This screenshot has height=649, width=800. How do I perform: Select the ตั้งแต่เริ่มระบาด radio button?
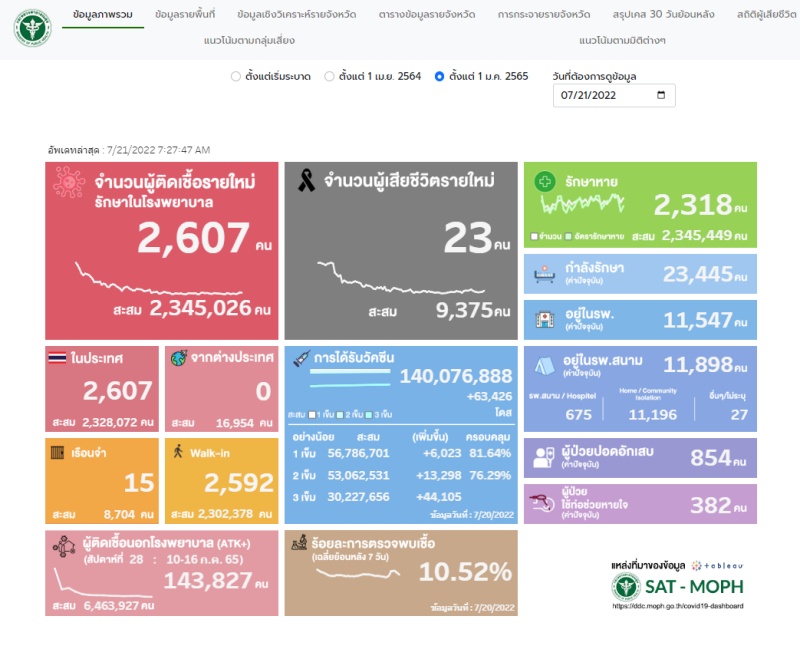[x=236, y=76]
